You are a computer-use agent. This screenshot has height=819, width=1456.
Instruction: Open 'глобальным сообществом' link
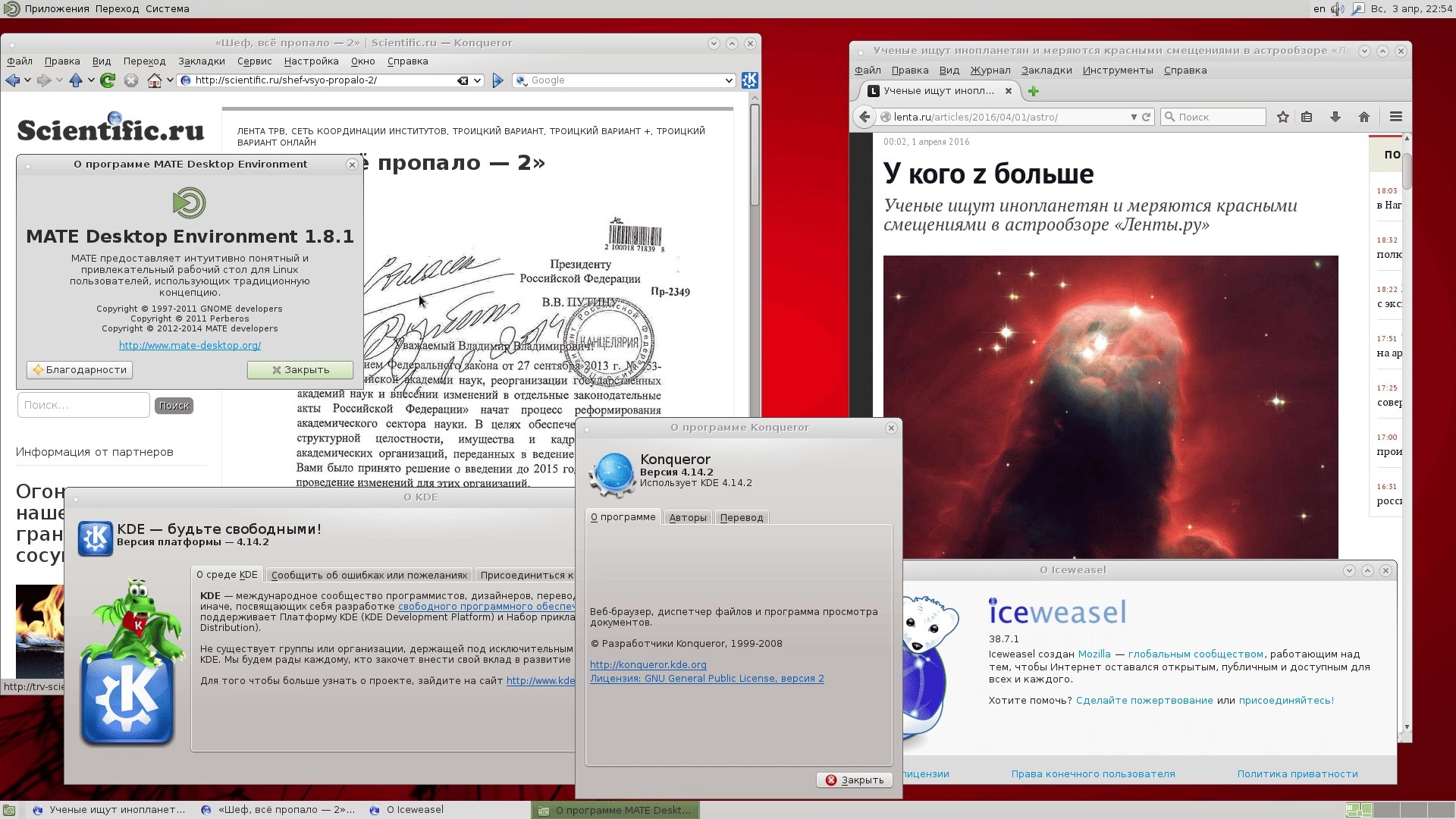[x=1196, y=654]
